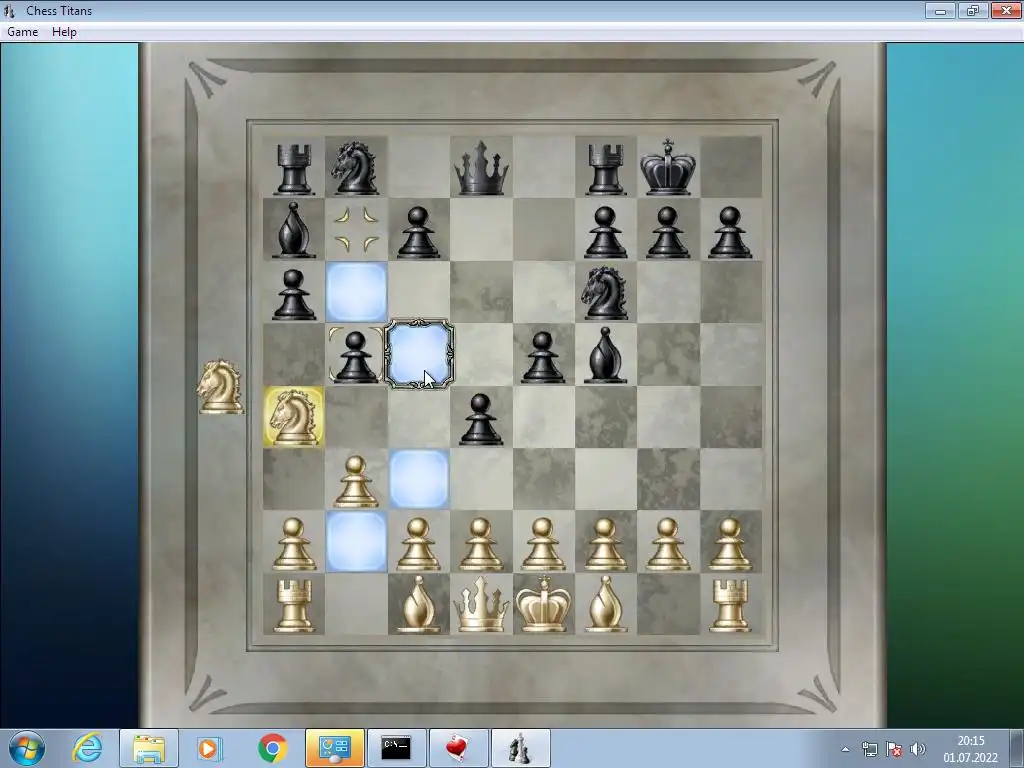Launch Internet Explorer from the taskbar
This screenshot has height=768, width=1024.
pyautogui.click(x=88, y=748)
